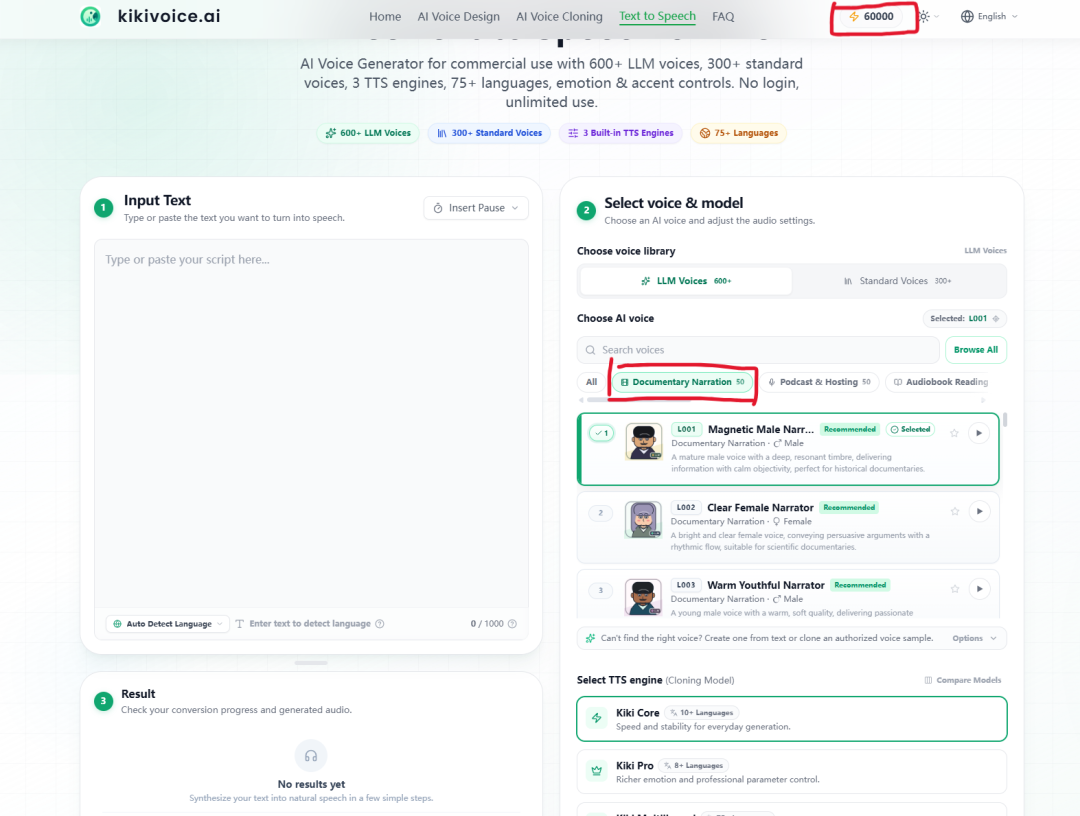Viewport: 1080px width, 816px height.
Task: Select the Audiobook Reading category filter
Action: point(940,382)
